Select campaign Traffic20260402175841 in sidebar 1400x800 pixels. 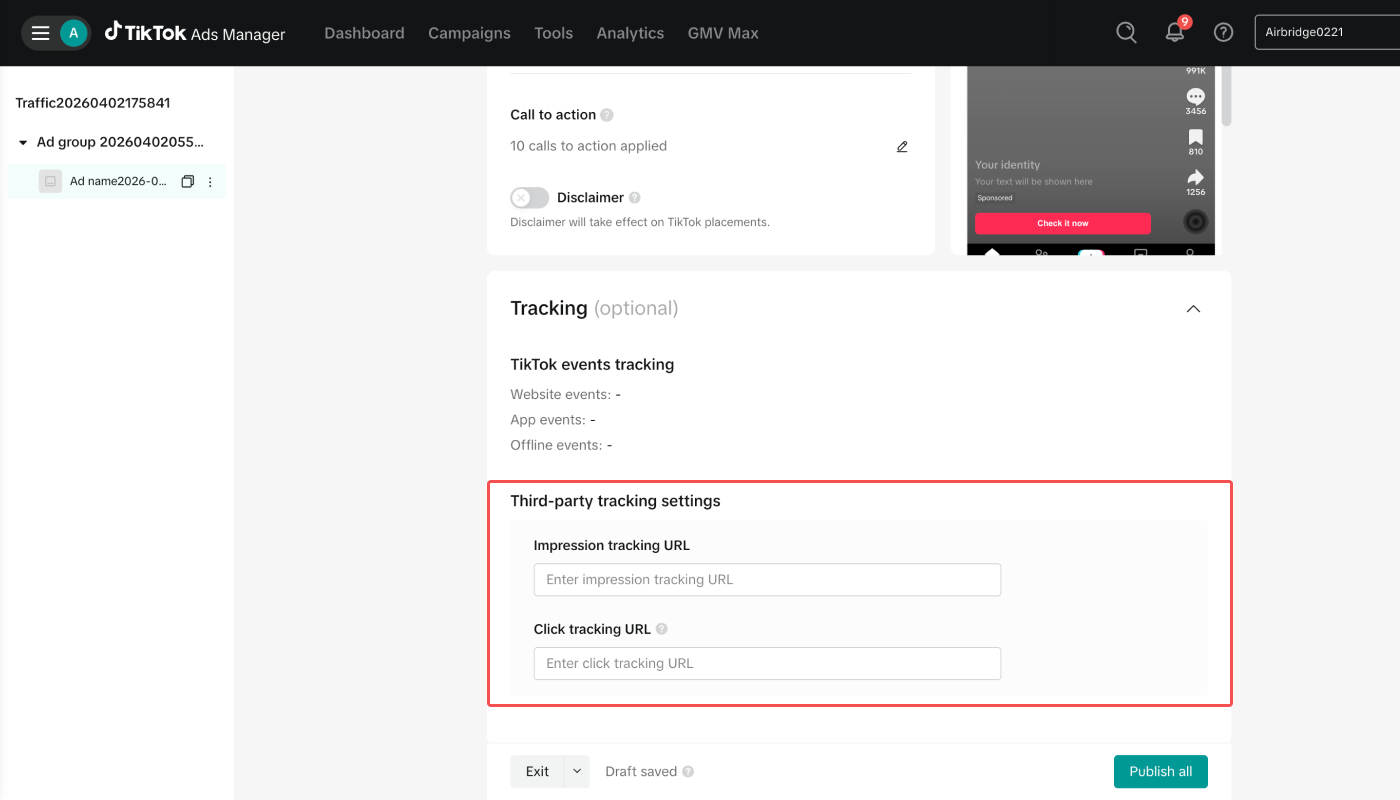click(x=93, y=103)
